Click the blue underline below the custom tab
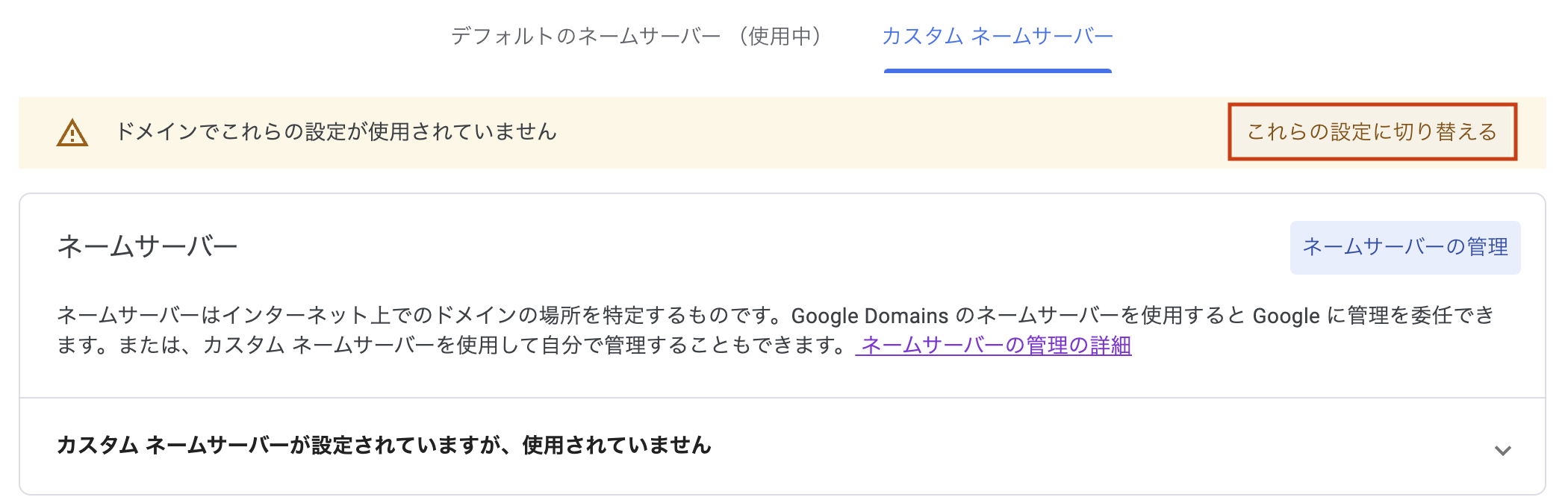 point(997,71)
